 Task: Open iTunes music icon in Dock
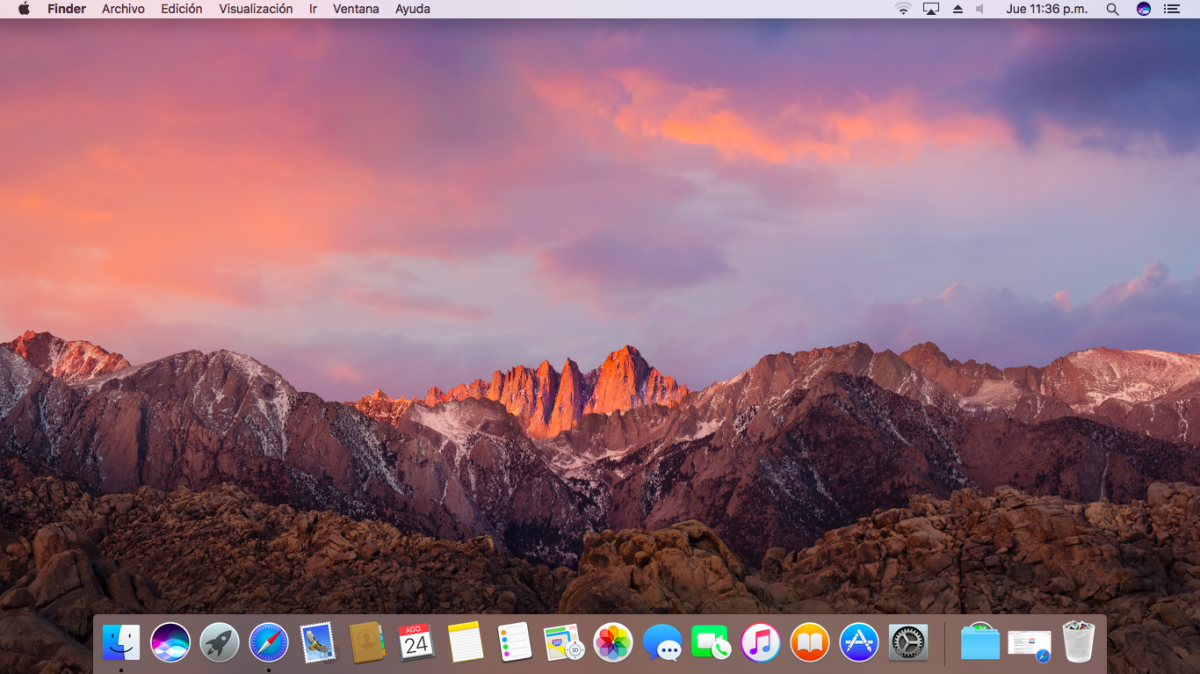pyautogui.click(x=761, y=642)
